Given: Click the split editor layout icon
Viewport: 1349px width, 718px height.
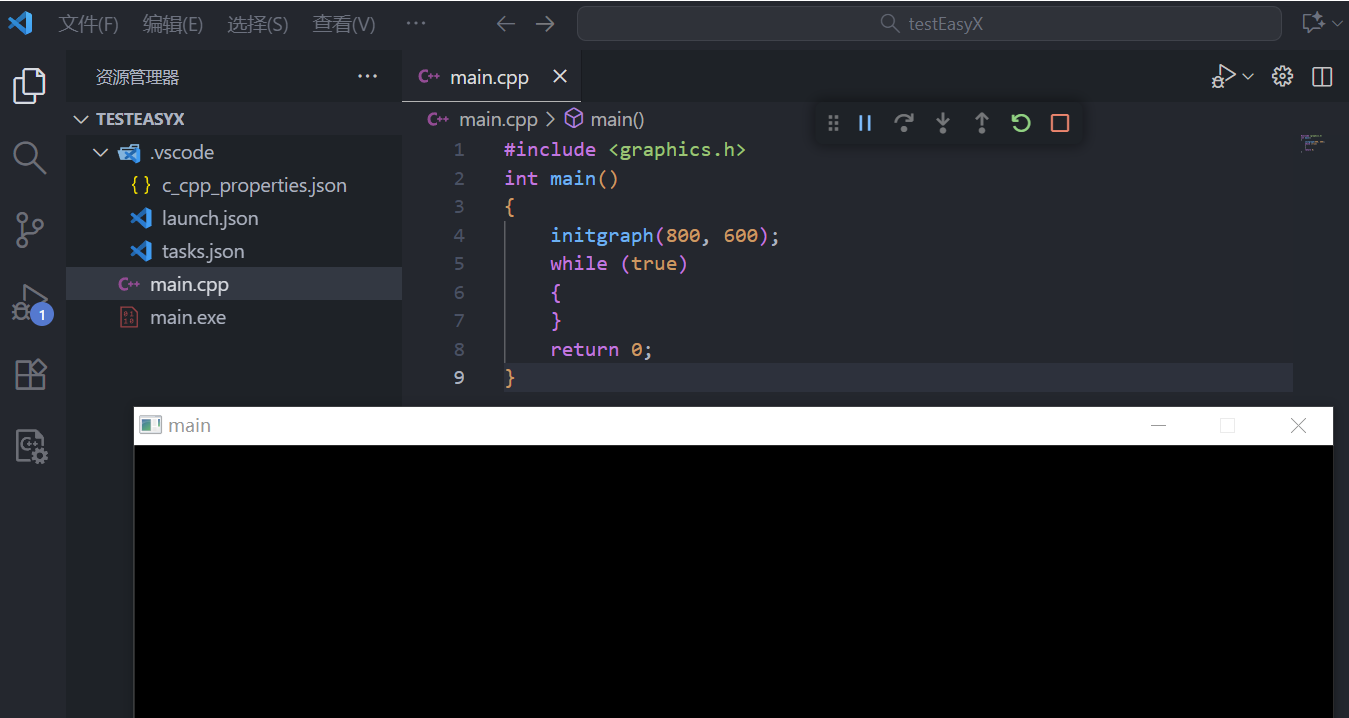Looking at the screenshot, I should pos(1322,76).
